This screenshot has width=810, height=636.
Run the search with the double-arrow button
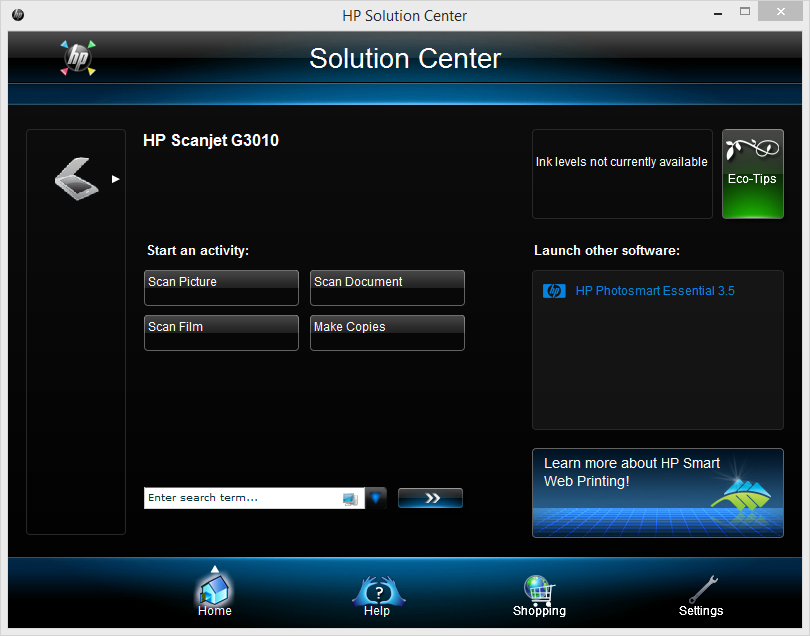pos(430,498)
